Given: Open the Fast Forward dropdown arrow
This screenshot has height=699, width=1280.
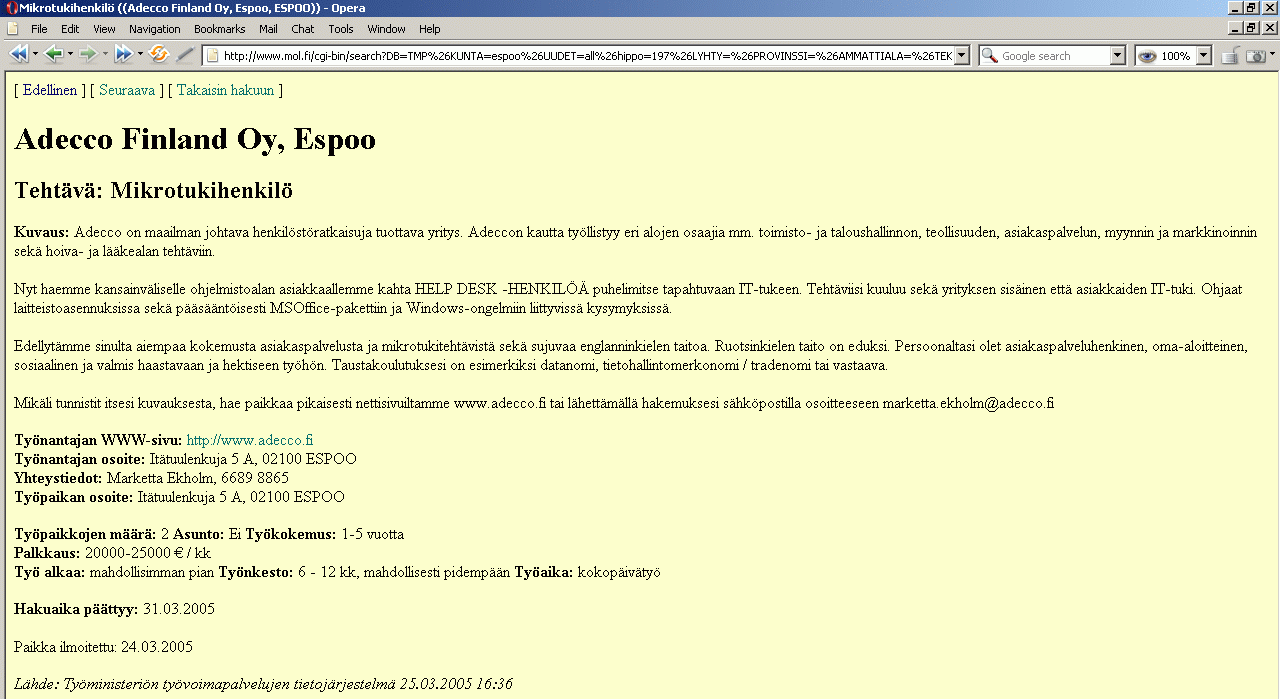Looking at the screenshot, I should point(140,55).
